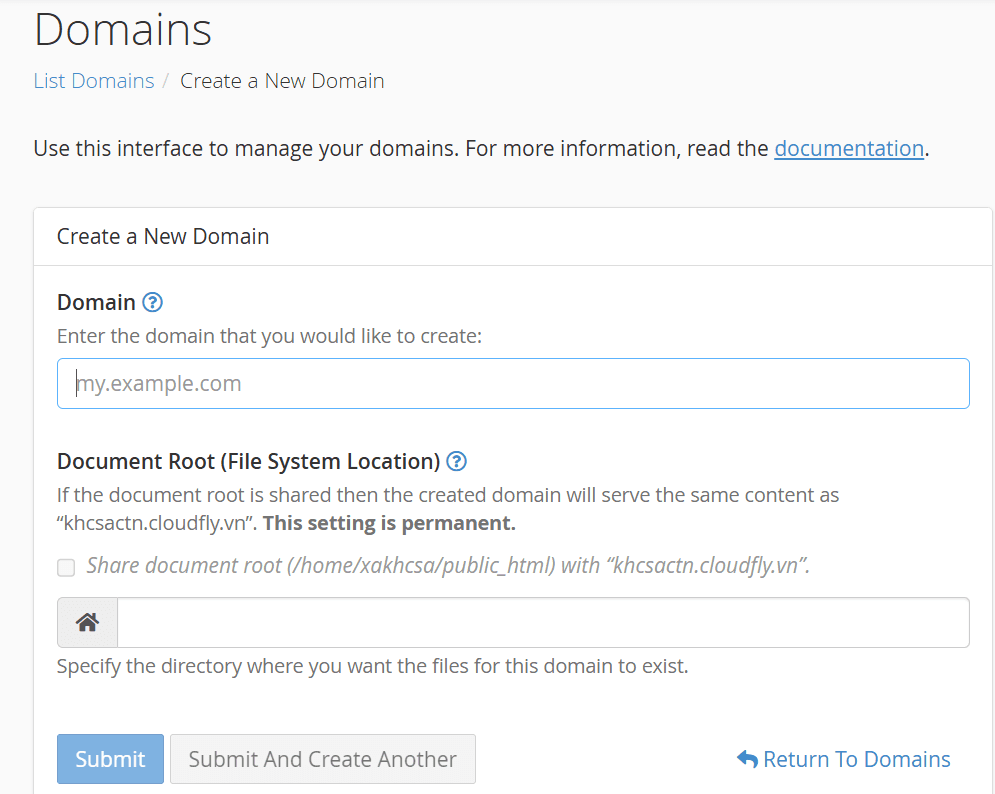Click the bold "Domain" field label
The image size is (995, 794).
pos(96,302)
